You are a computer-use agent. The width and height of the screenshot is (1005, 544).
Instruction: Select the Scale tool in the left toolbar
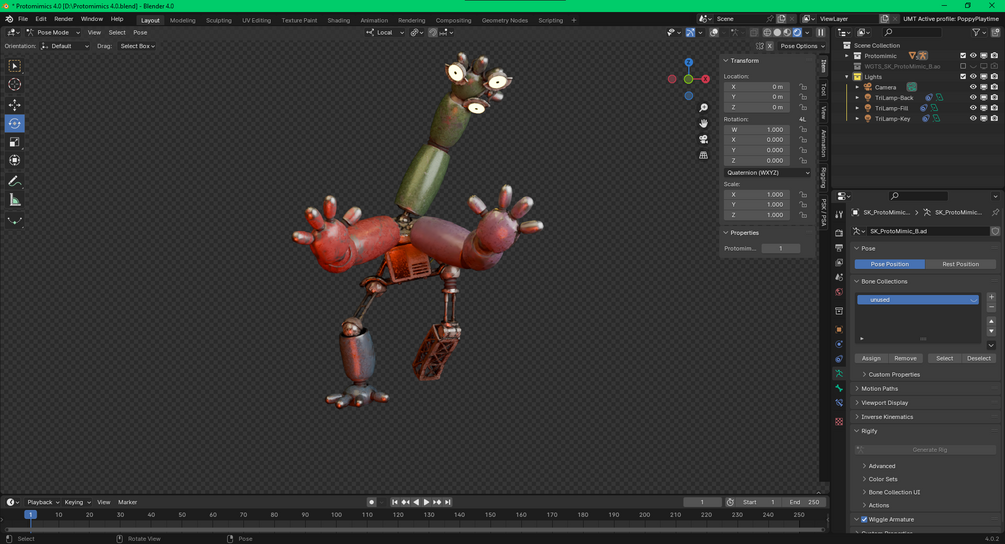pyautogui.click(x=14, y=142)
